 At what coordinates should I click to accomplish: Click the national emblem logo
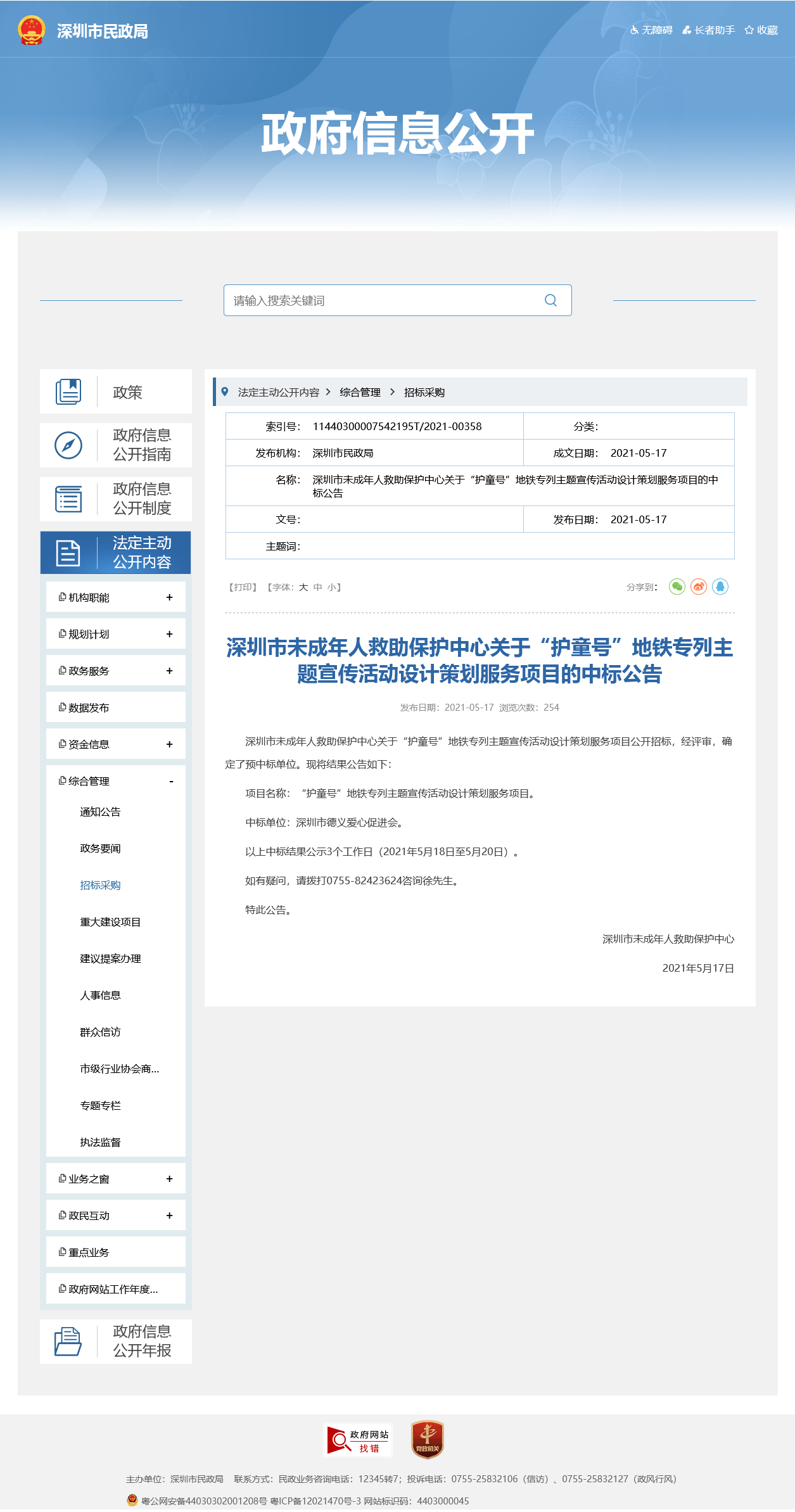(32, 30)
